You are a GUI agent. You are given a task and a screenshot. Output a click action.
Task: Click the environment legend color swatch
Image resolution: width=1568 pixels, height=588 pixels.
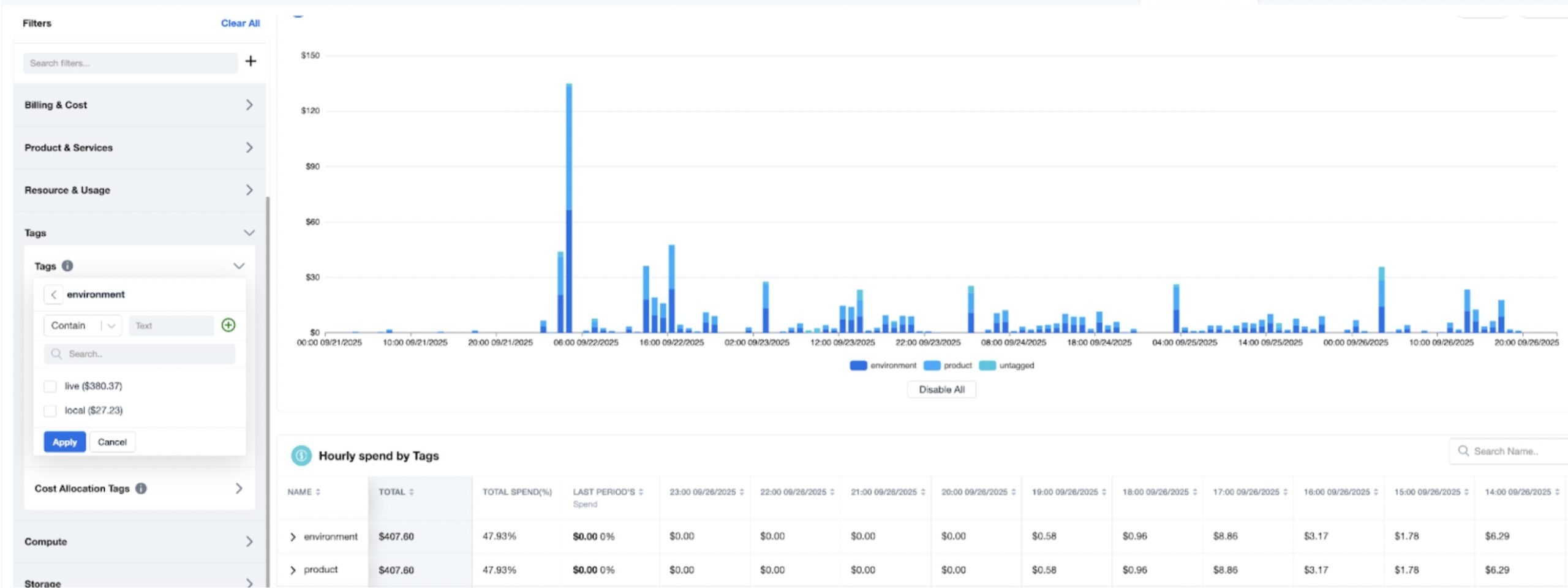click(858, 366)
